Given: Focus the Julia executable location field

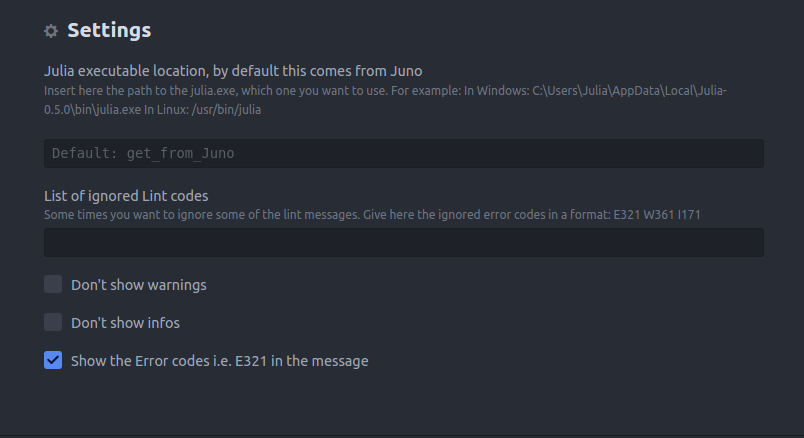Looking at the screenshot, I should [x=403, y=153].
